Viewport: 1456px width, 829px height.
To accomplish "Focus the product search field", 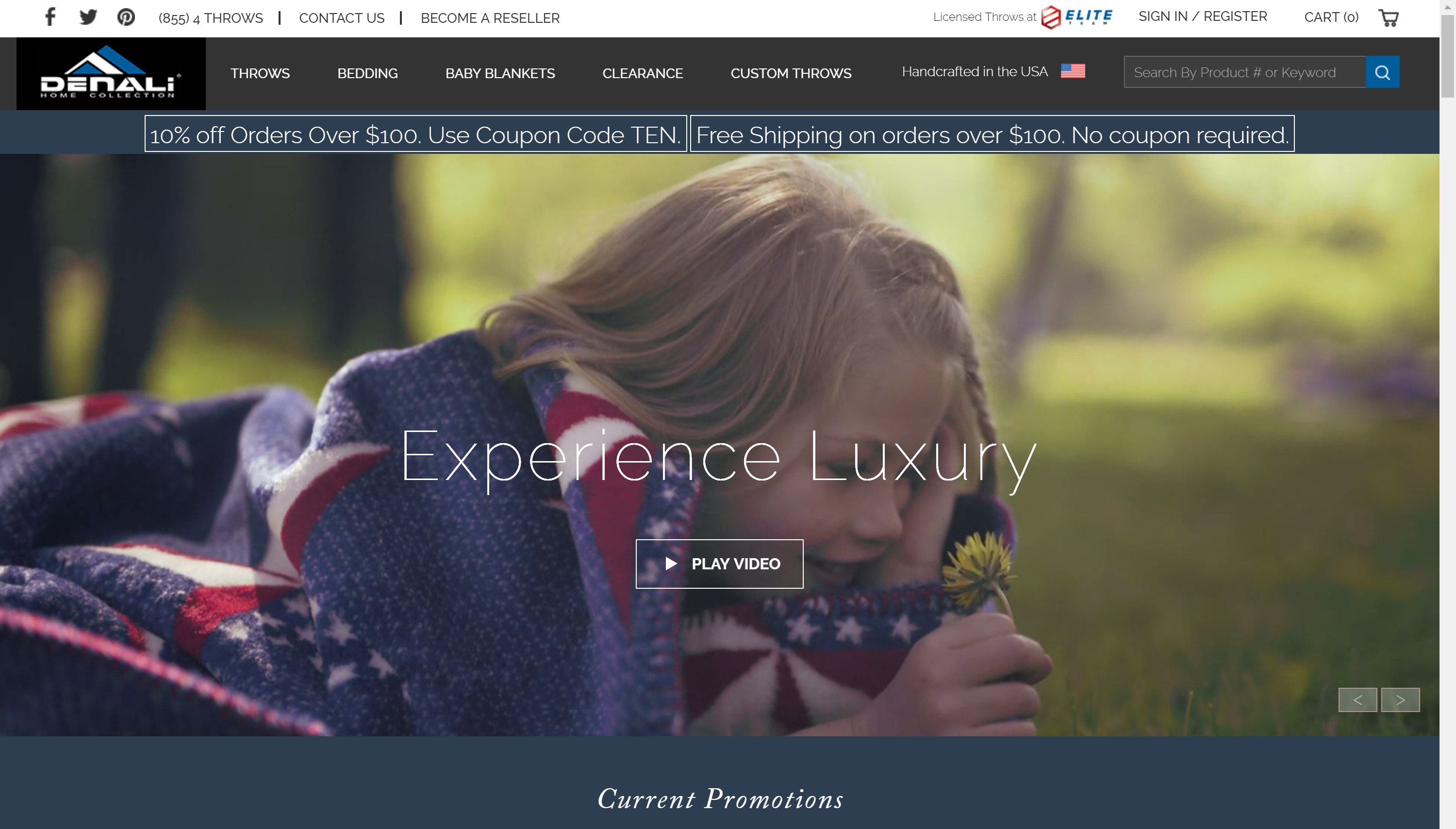I will (x=1244, y=72).
